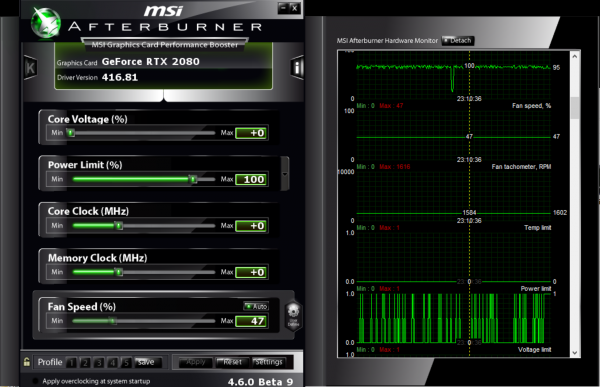This screenshot has height=387, width=600.
Task: Click the GeForce RTX 2080 card name
Action: tap(150, 62)
